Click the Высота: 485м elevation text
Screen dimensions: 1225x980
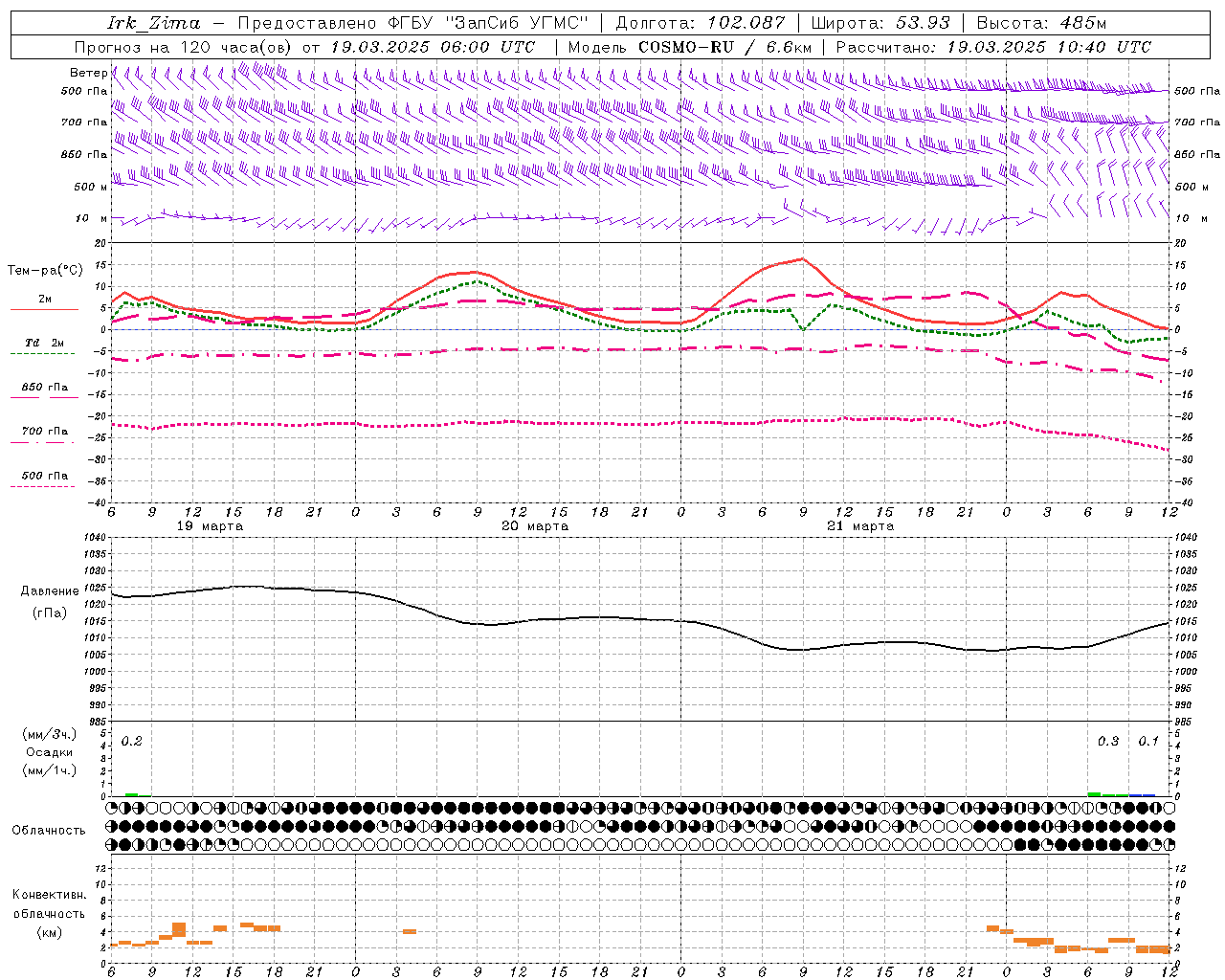coord(1041,23)
